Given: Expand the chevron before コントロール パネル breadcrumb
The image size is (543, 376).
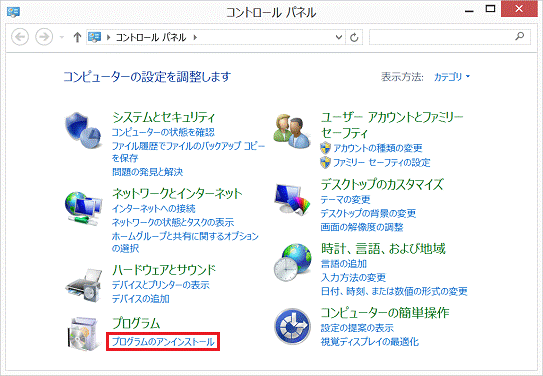Looking at the screenshot, I should point(108,37).
